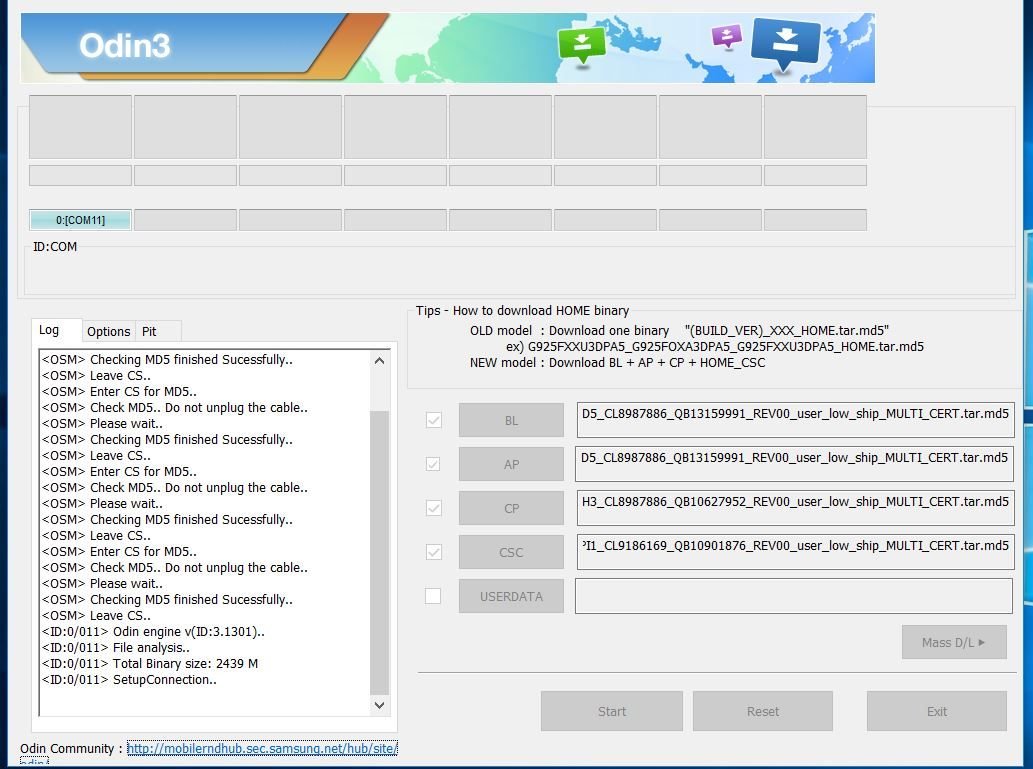This screenshot has width=1033, height=769.
Task: Exit Odin3 with the Exit button
Action: (x=937, y=711)
